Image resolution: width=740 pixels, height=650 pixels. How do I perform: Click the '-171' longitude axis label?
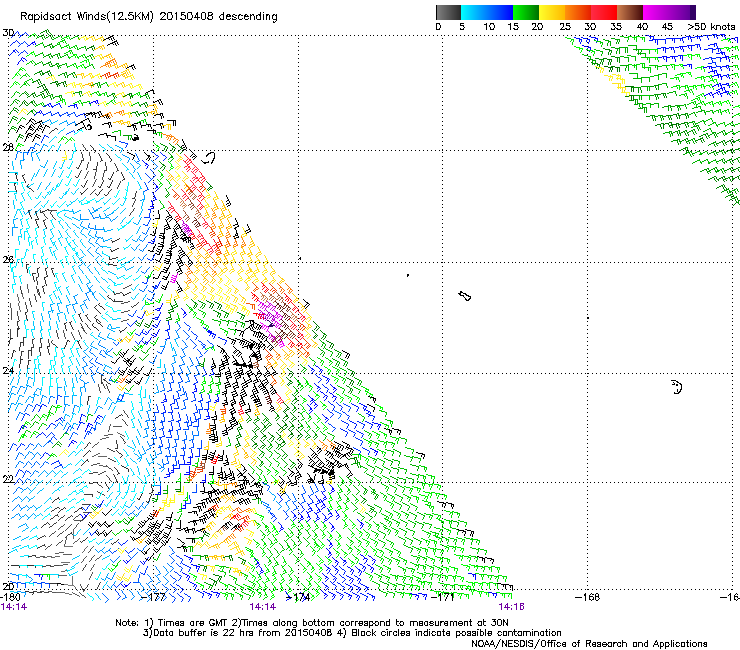[x=443, y=597]
